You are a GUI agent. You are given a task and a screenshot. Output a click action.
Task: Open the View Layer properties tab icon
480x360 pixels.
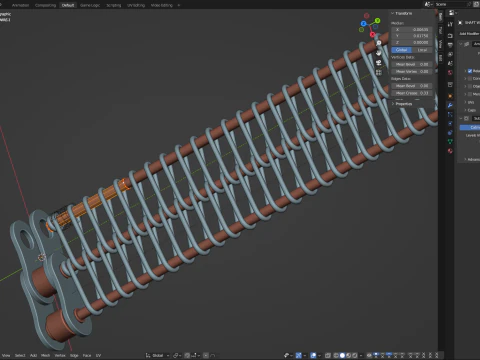point(450,54)
